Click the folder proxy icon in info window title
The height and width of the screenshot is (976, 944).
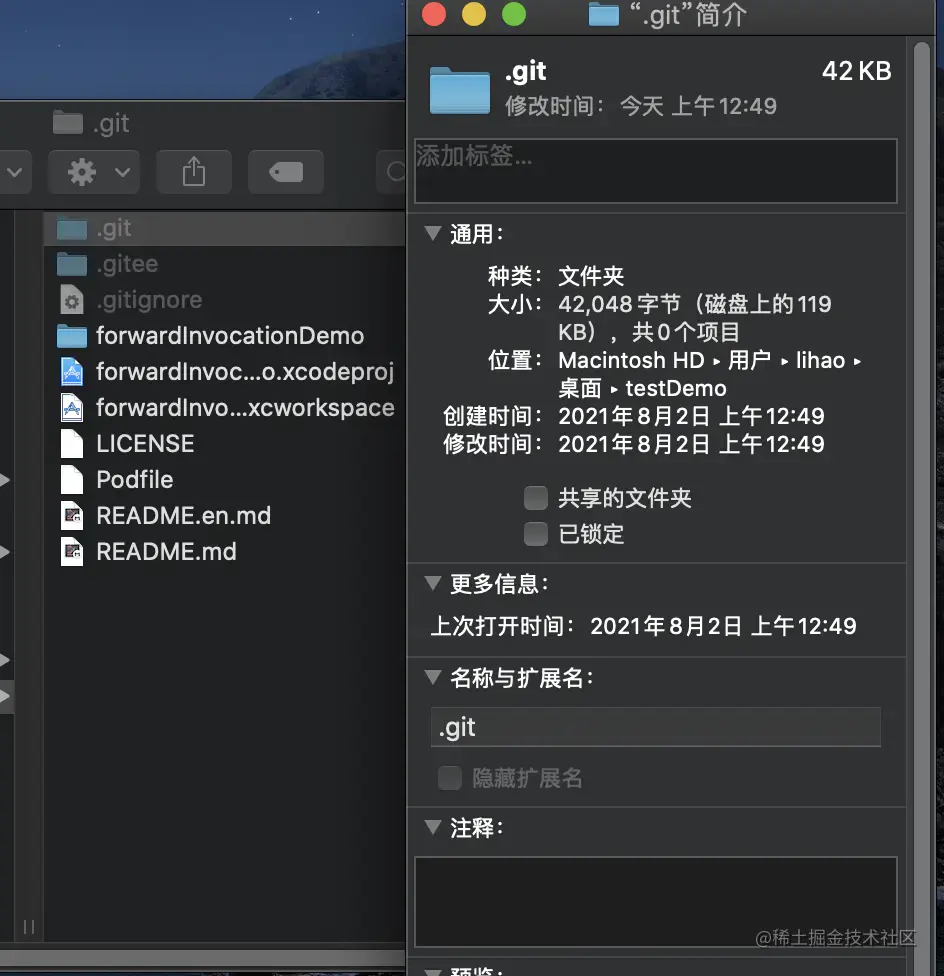coord(604,14)
